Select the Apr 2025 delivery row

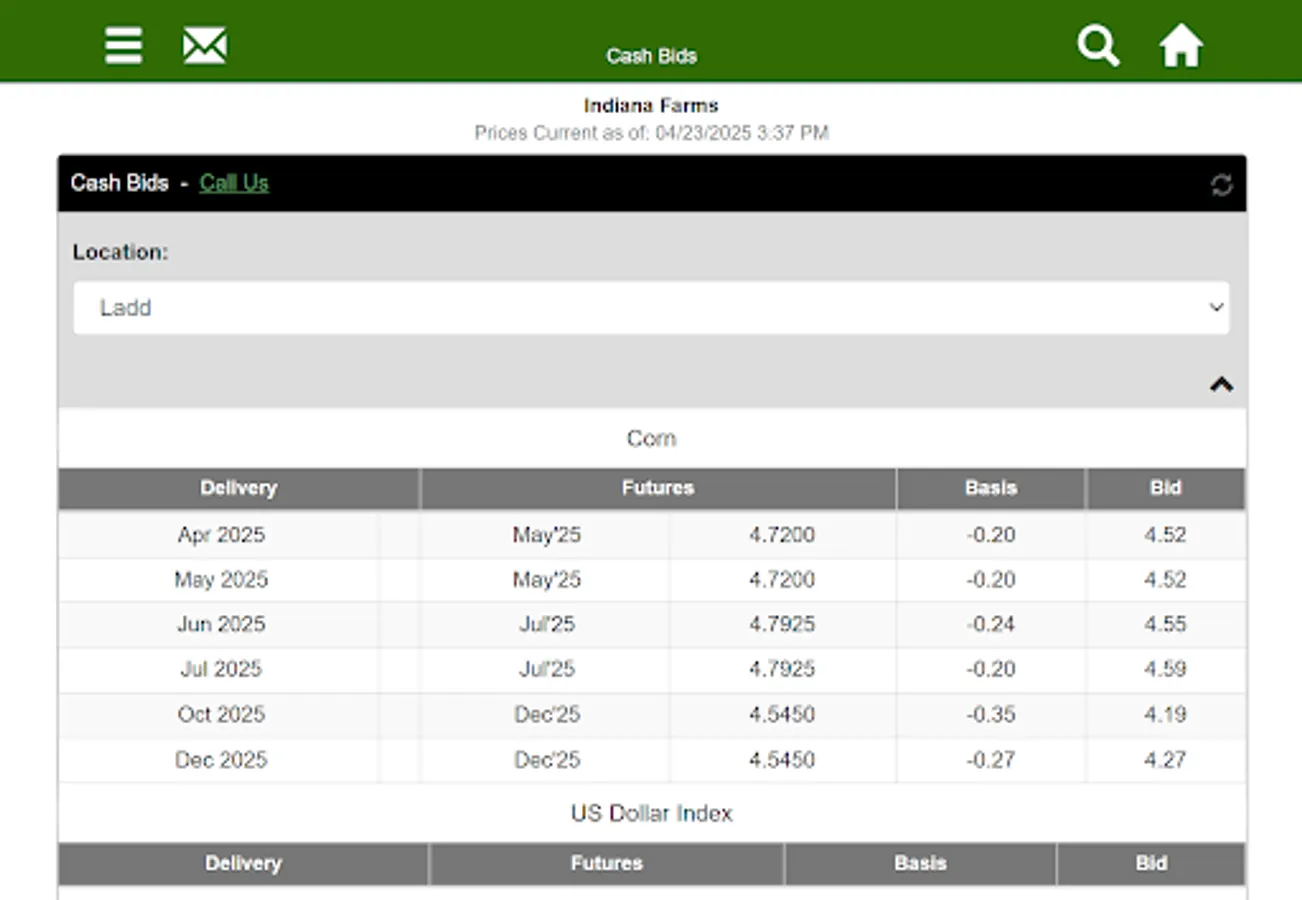(220, 535)
